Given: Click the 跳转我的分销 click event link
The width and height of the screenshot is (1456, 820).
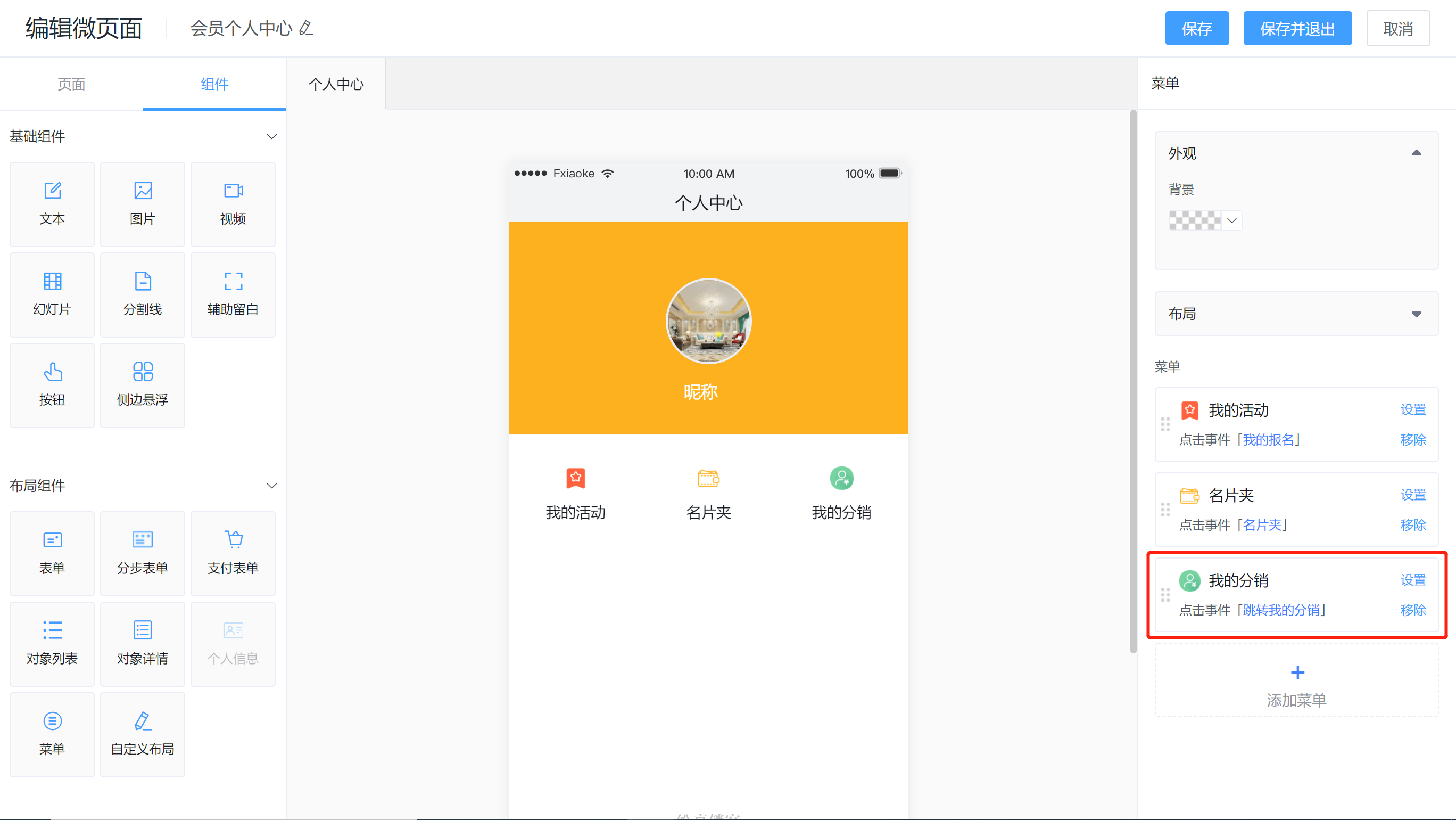Looking at the screenshot, I should pyautogui.click(x=1281, y=610).
